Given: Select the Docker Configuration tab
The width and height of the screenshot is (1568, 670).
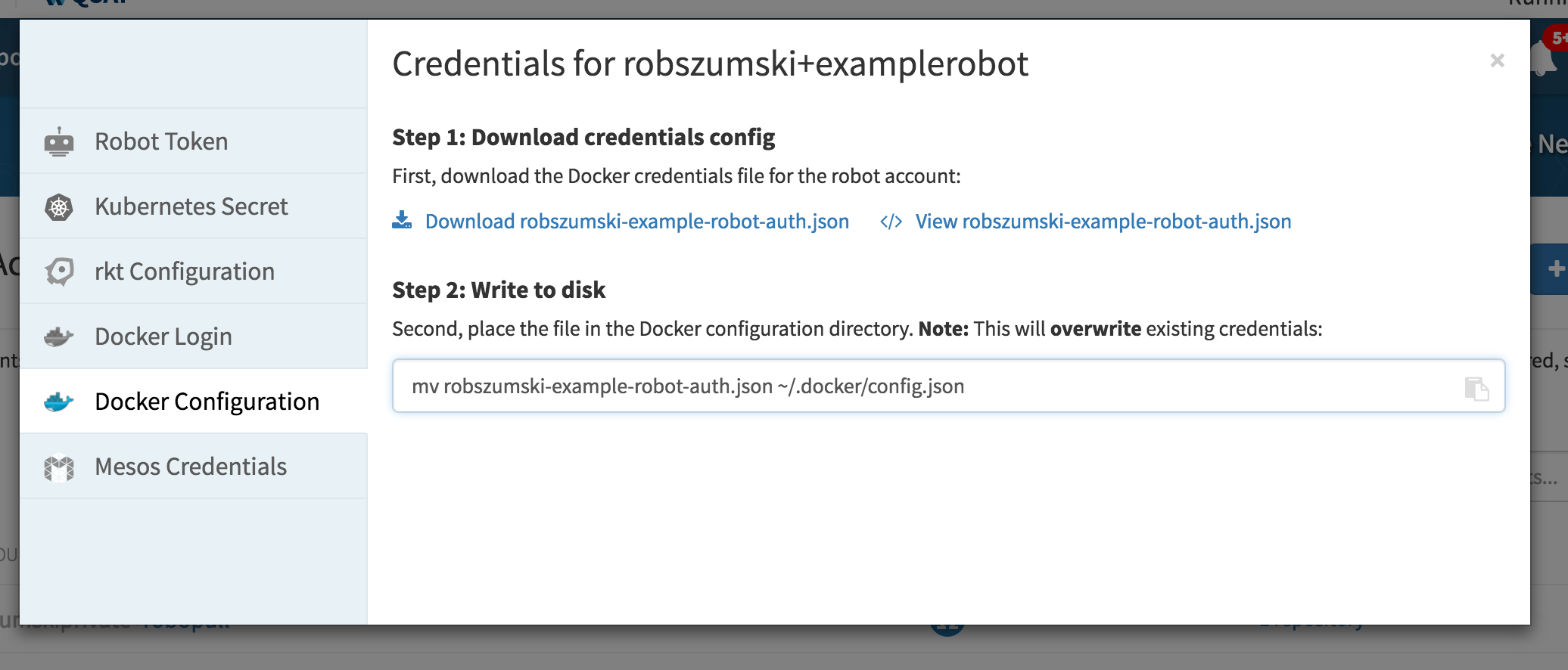Looking at the screenshot, I should 207,402.
